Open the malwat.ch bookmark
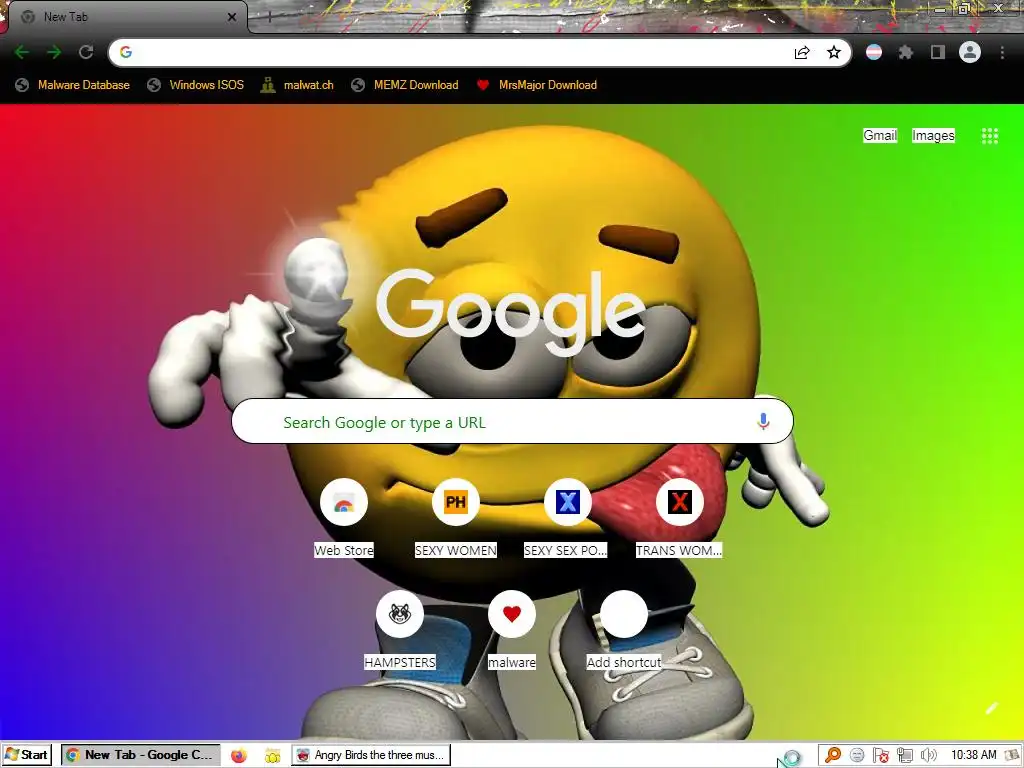This screenshot has width=1024, height=768. click(297, 85)
